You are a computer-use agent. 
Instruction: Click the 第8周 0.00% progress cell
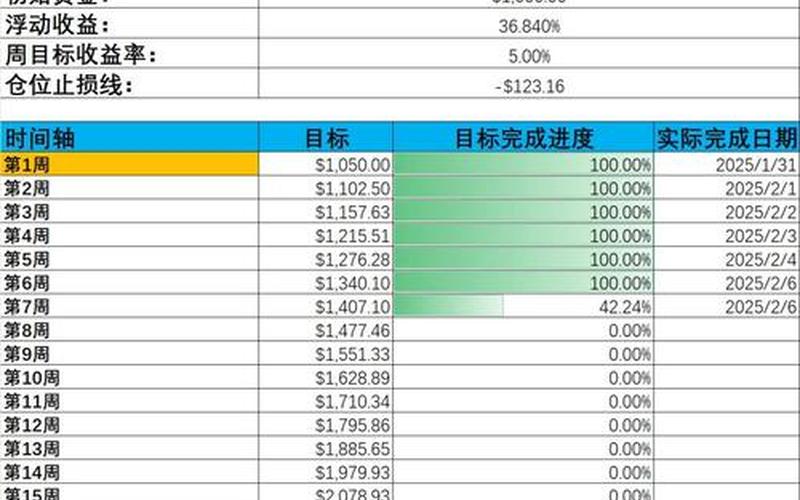[x=523, y=330]
